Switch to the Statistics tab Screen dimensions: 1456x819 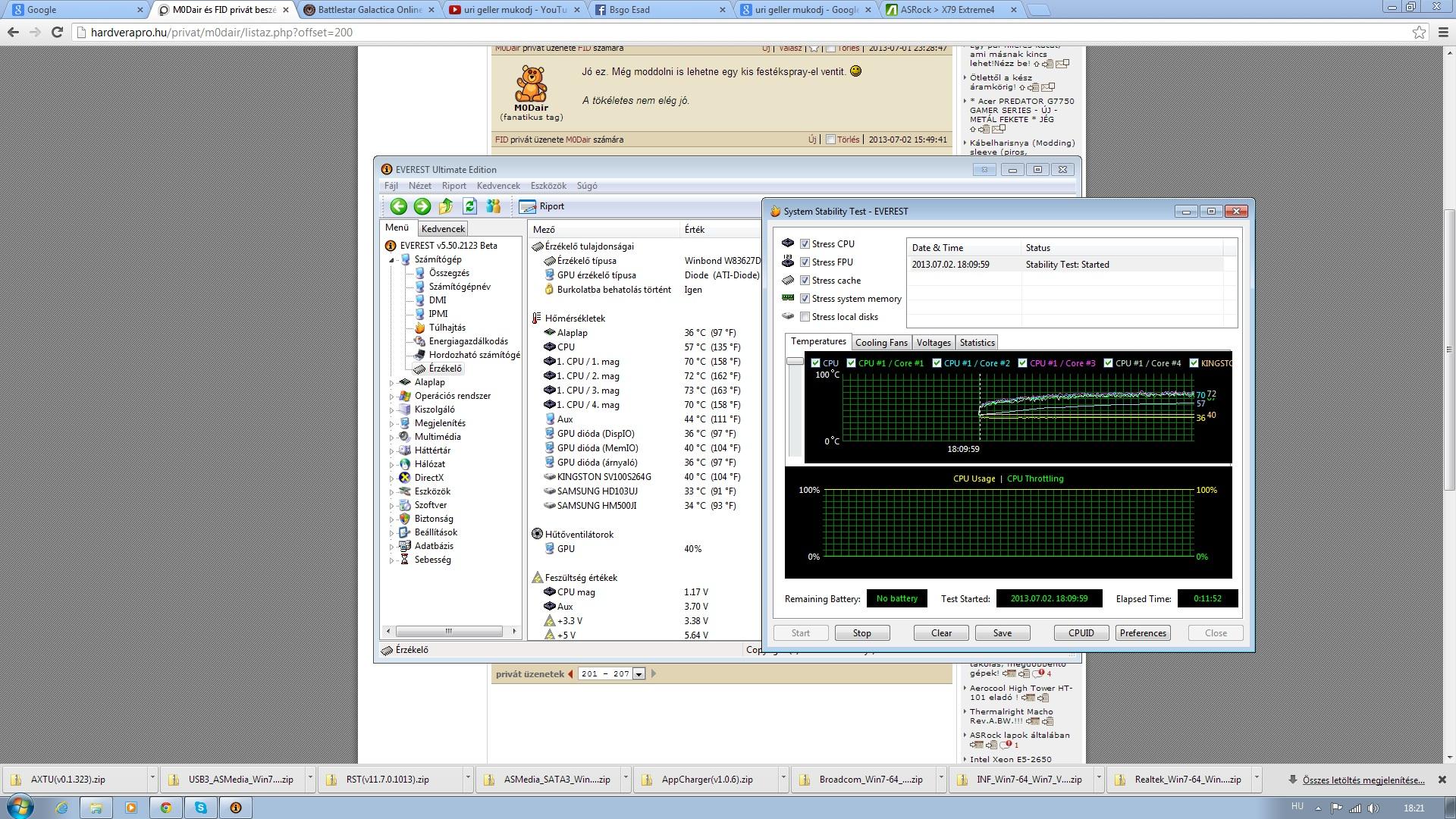pos(977,343)
